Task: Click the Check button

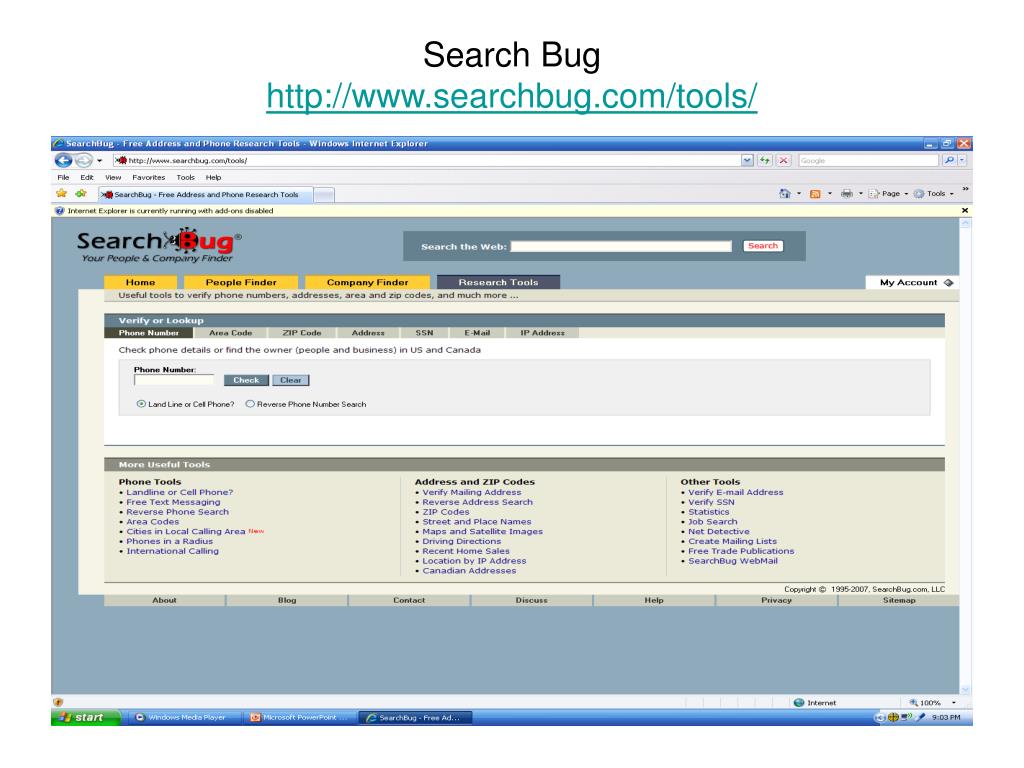Action: pyautogui.click(x=246, y=380)
